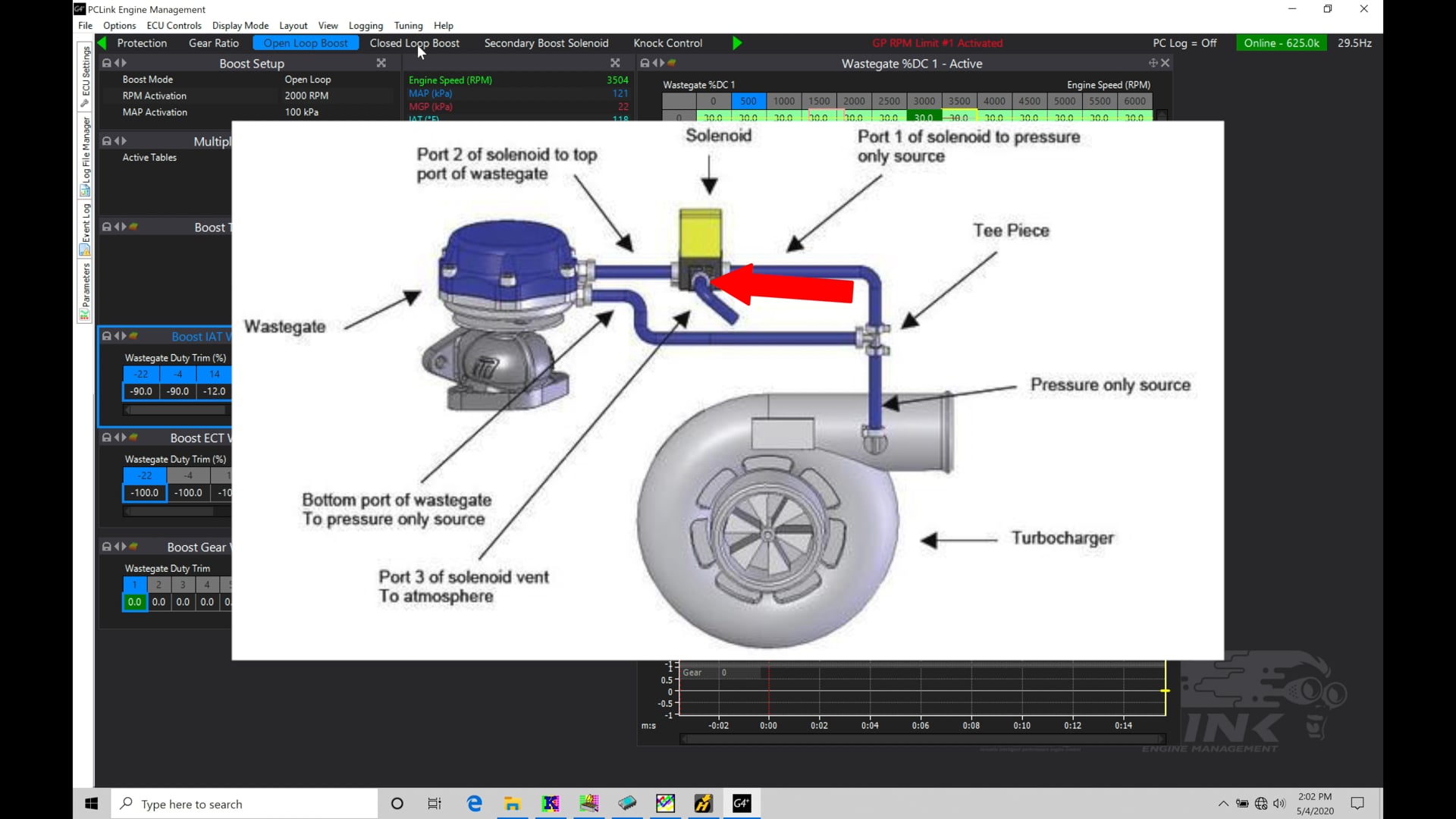Click the right arrow on Boost Setup header

124,63
